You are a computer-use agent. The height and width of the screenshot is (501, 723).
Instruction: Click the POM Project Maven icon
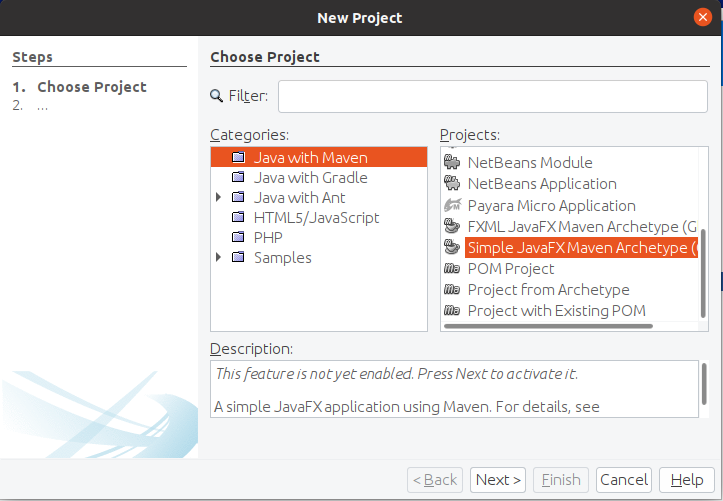pyautogui.click(x=451, y=268)
